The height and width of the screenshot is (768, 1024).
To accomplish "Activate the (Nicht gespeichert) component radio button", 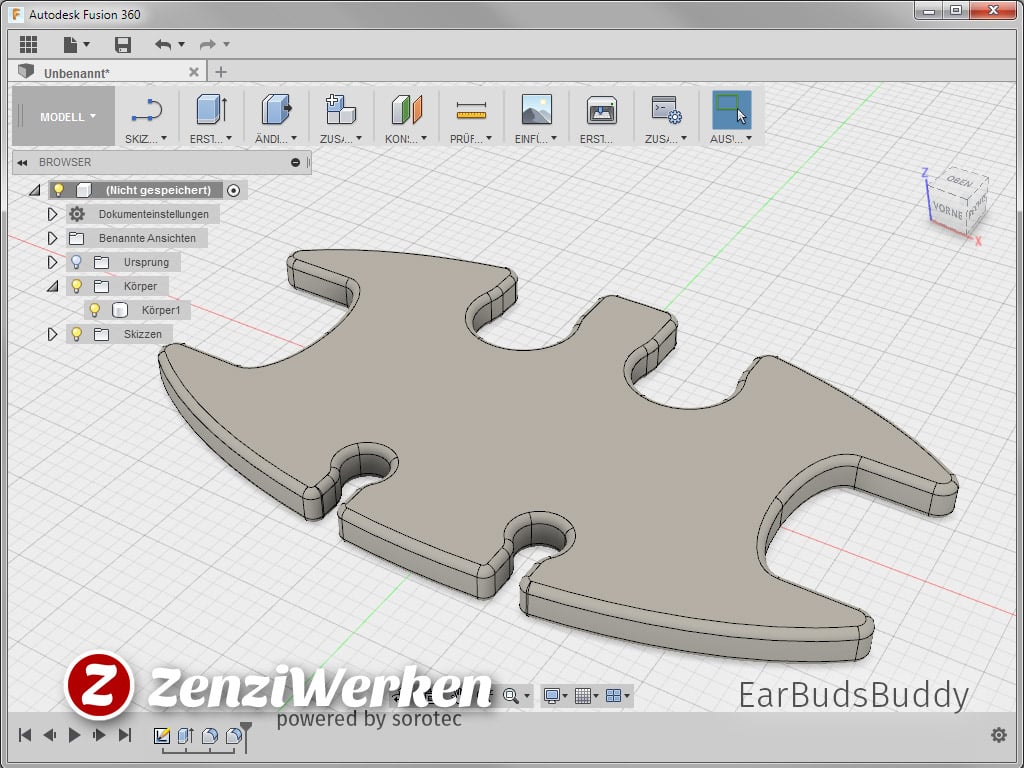I will [x=233, y=190].
